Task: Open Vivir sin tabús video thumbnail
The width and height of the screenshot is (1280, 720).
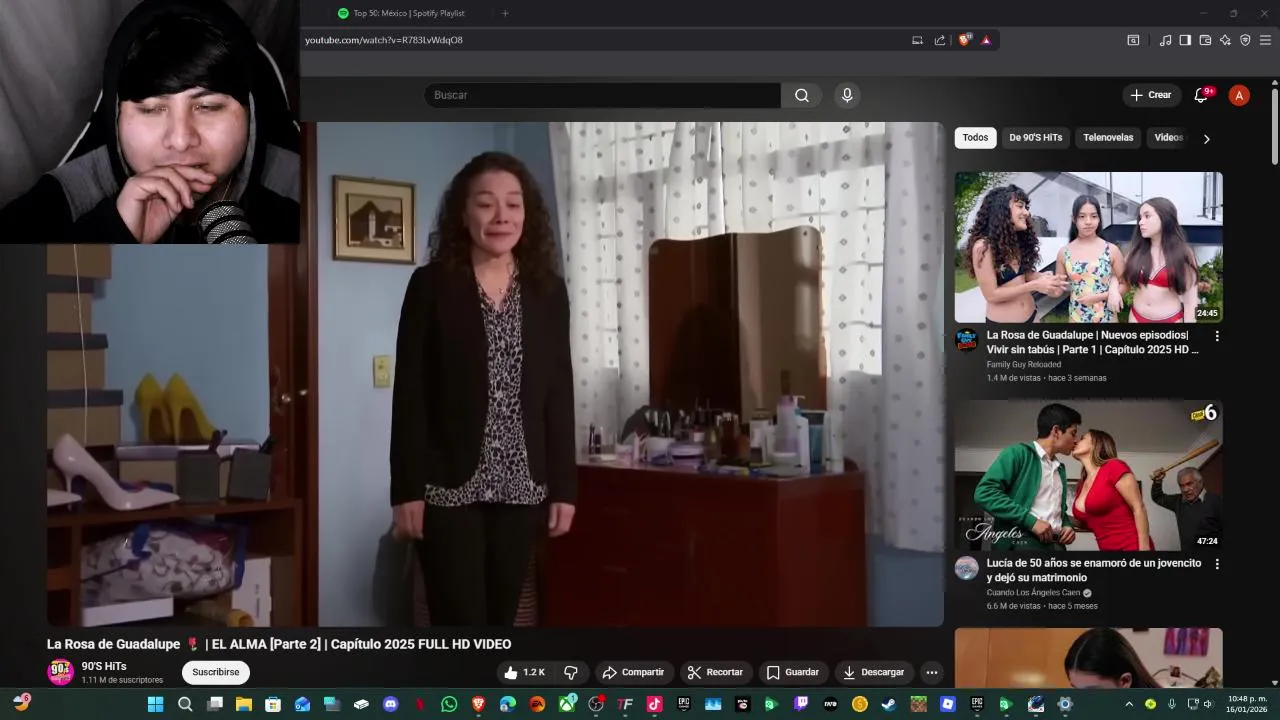Action: (1088, 247)
